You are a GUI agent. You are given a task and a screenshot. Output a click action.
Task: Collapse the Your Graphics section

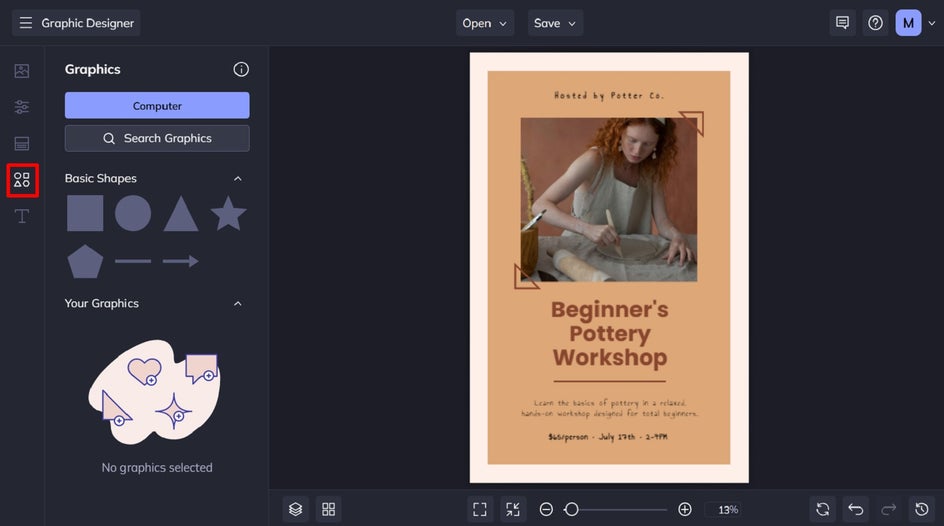click(x=238, y=303)
